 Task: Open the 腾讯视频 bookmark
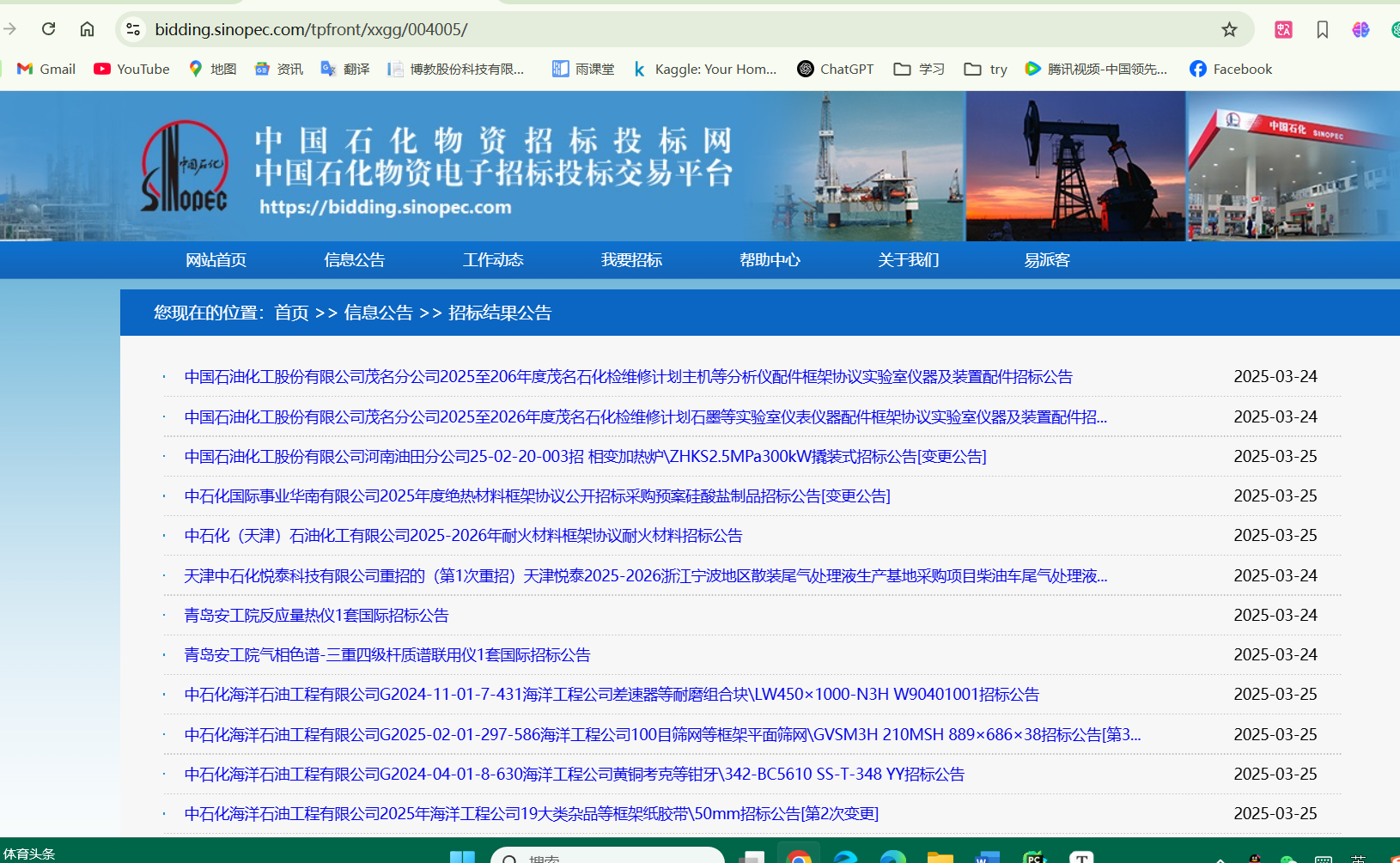(1097, 69)
